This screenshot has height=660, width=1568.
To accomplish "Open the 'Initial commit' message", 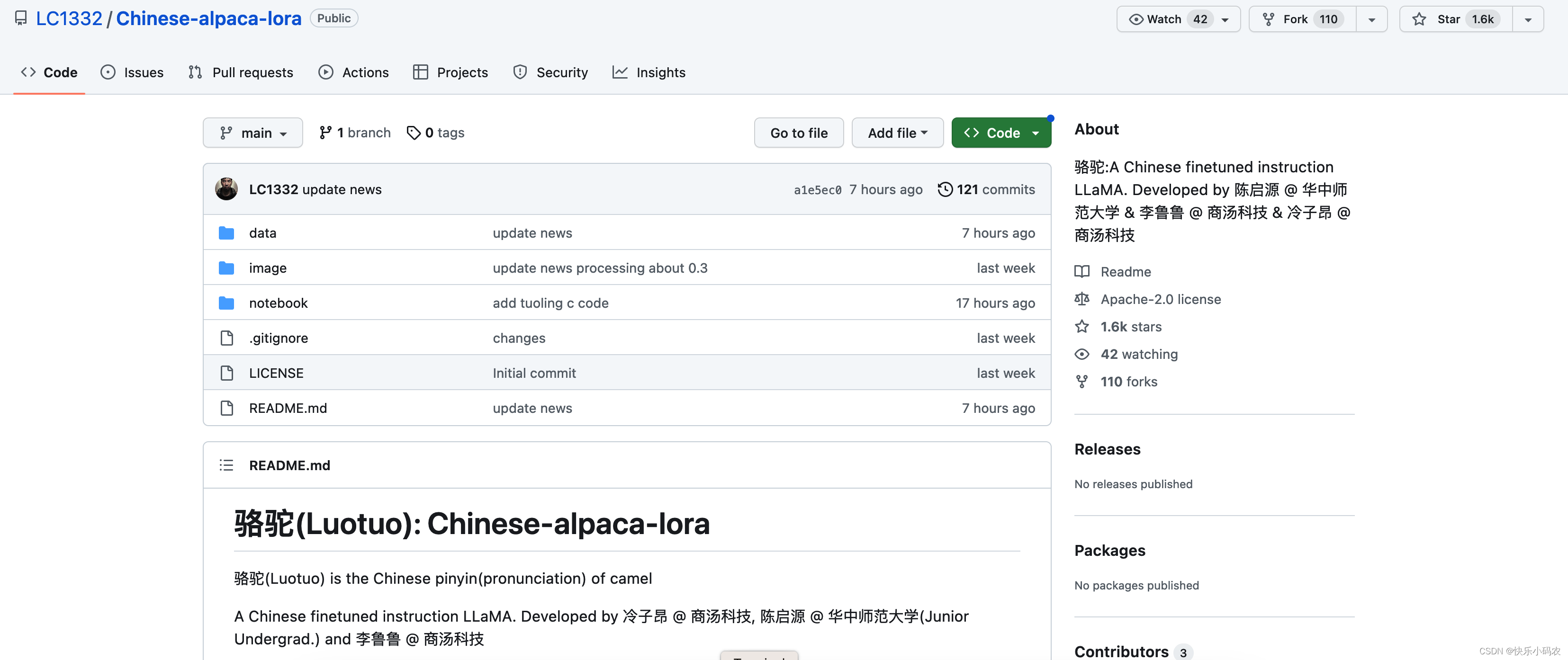I will pyautogui.click(x=534, y=373).
